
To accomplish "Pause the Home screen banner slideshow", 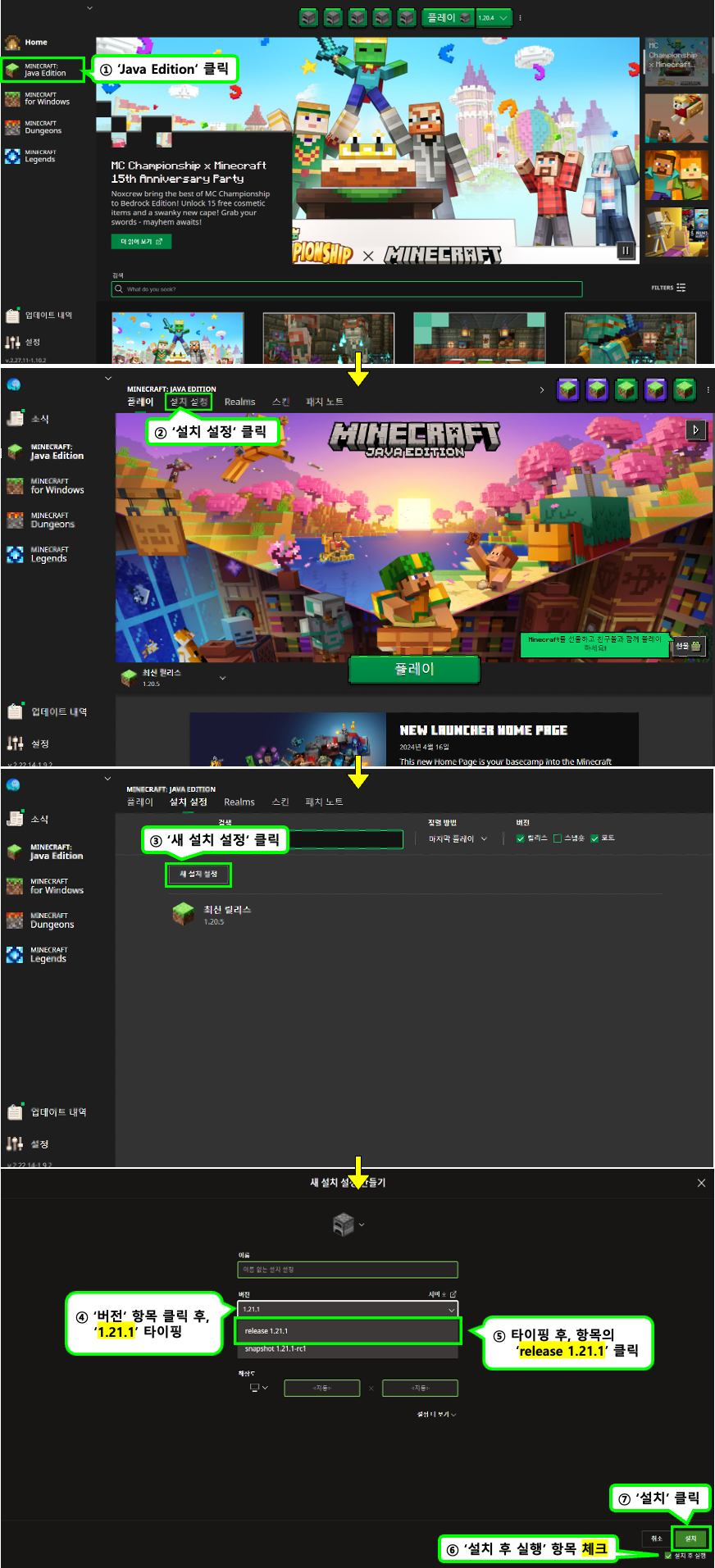I will (x=626, y=251).
